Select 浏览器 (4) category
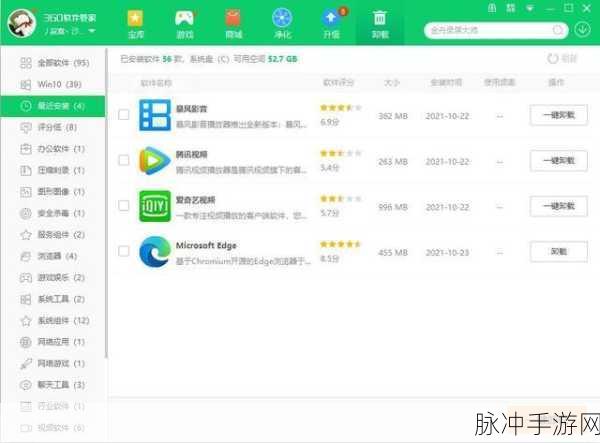Screen dimensions: 600x443 pyautogui.click(x=53, y=256)
